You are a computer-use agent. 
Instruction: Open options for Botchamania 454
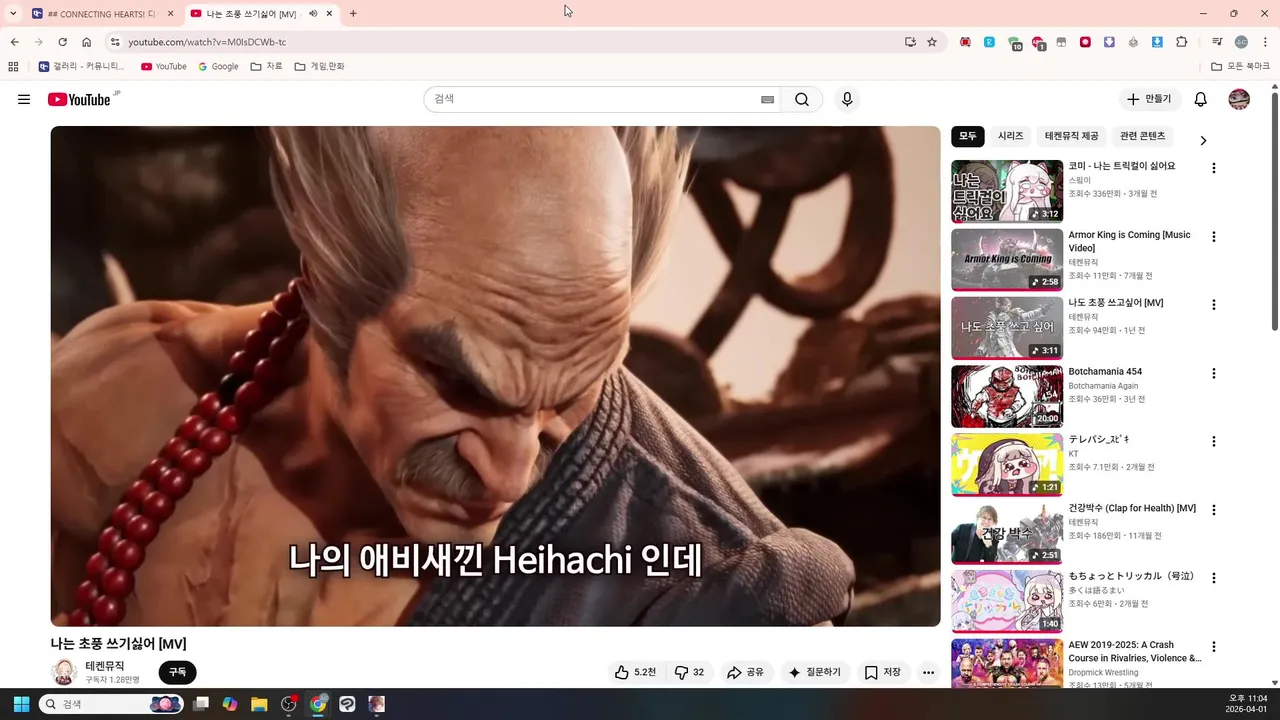coord(1214,373)
